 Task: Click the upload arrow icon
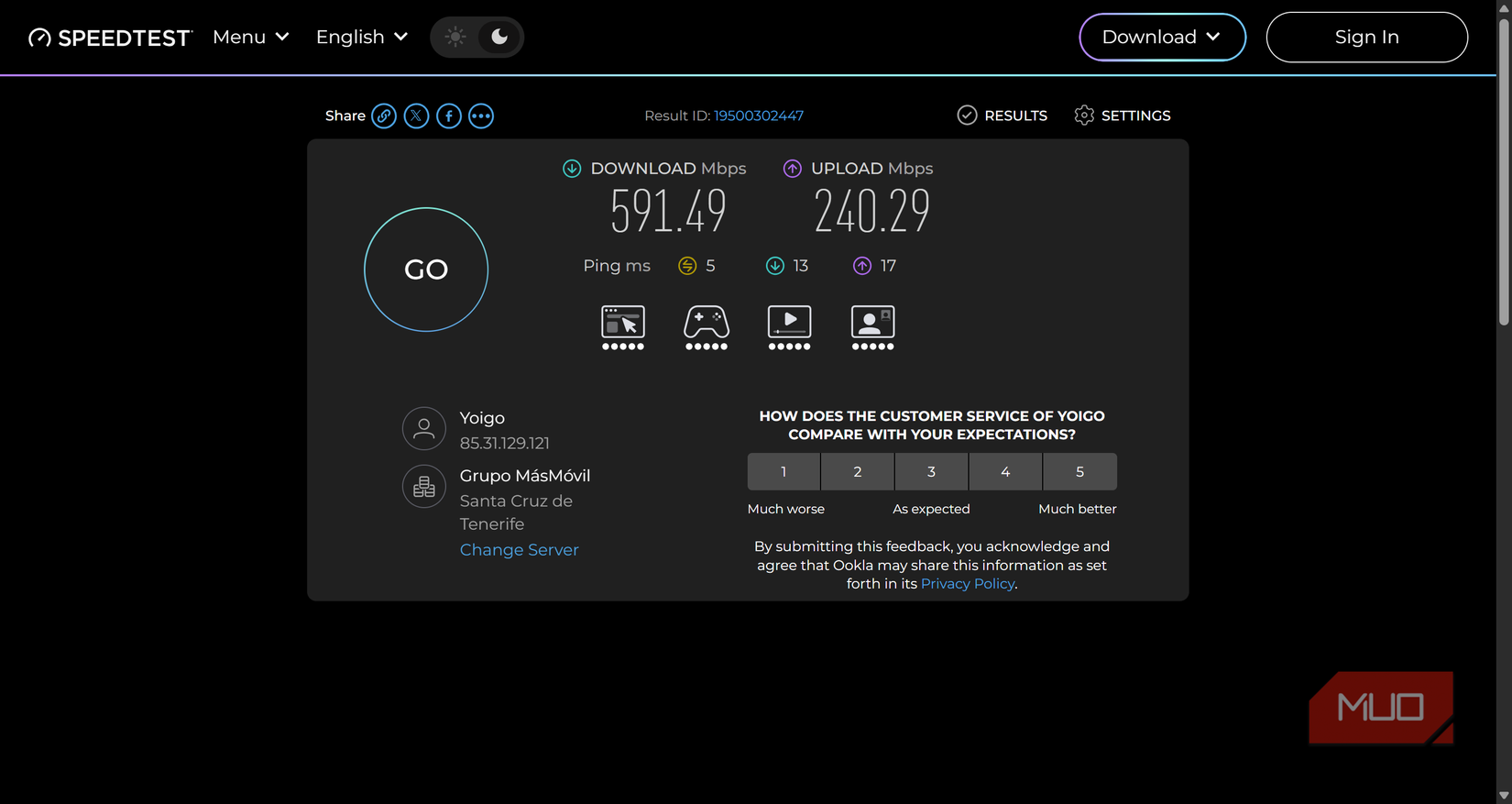(x=793, y=169)
